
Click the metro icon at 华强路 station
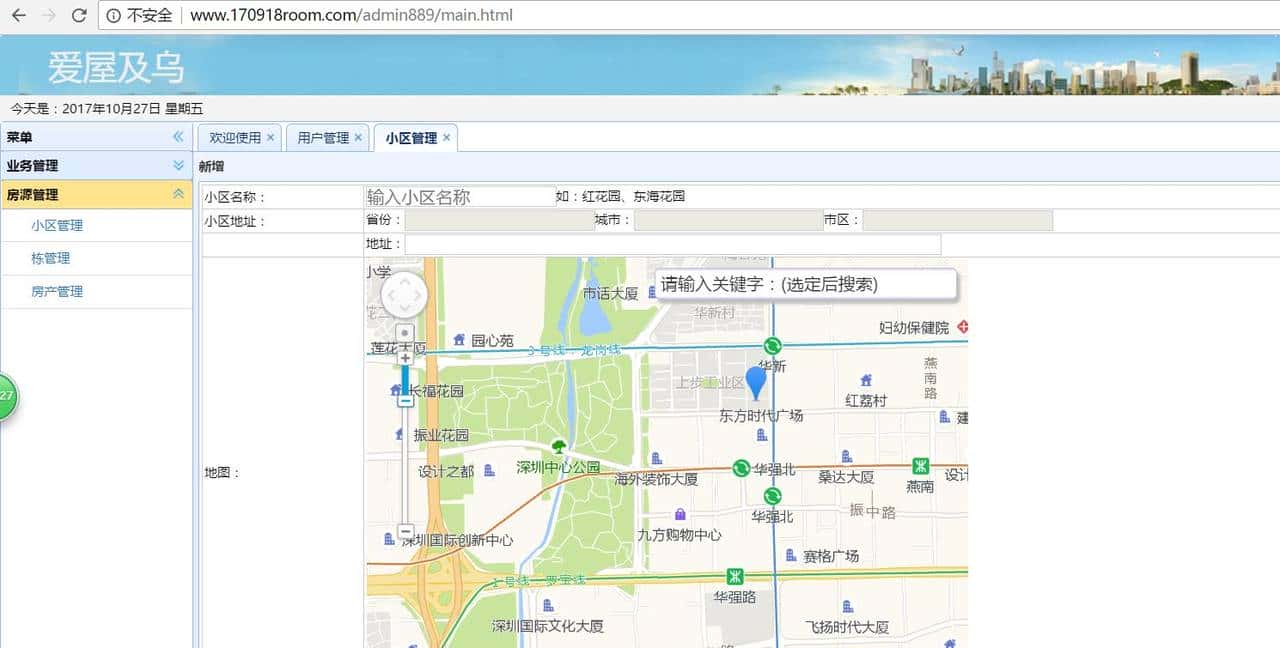[734, 577]
